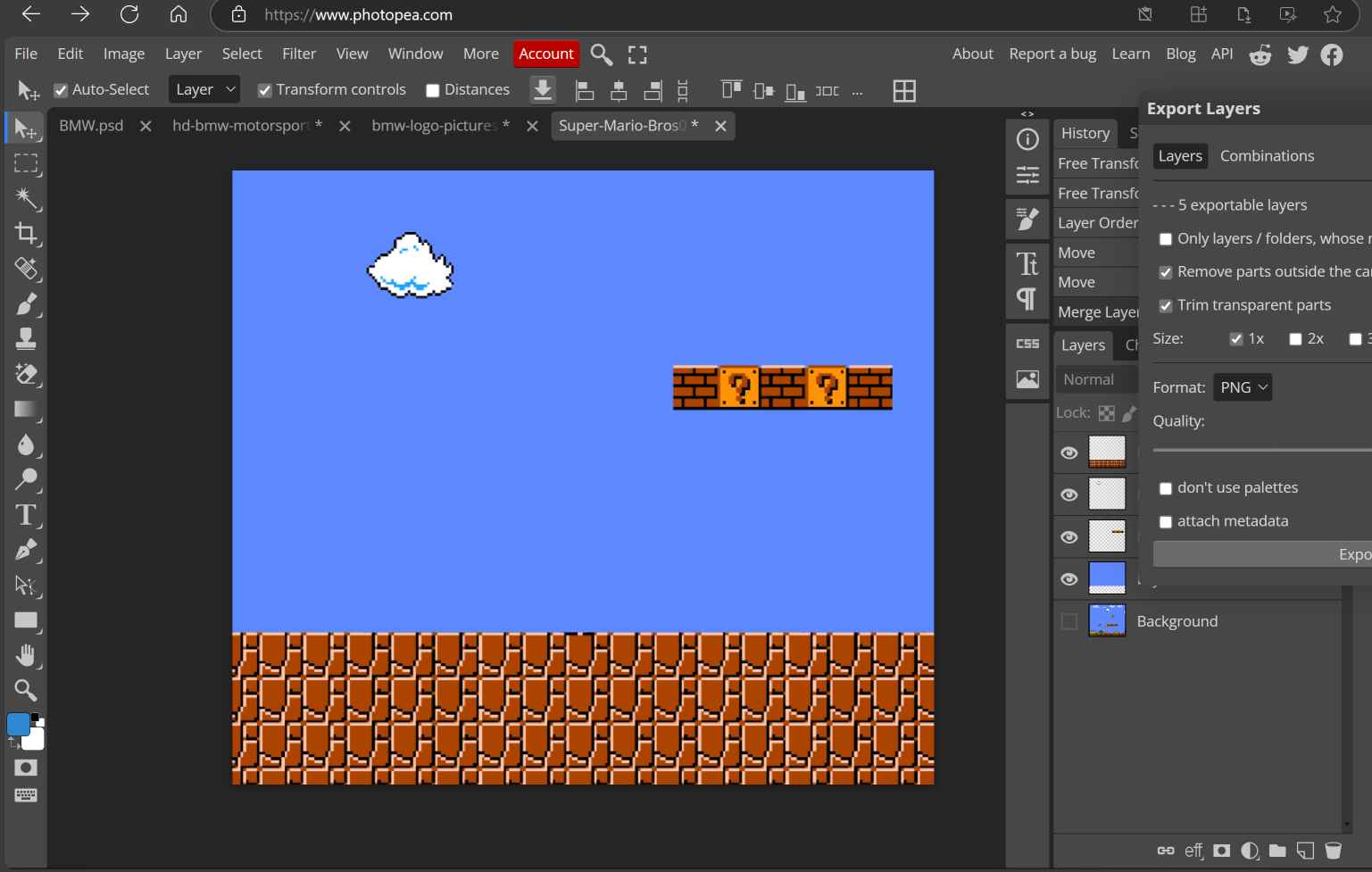Select the Gradient tool
1372x872 pixels.
tap(26, 409)
